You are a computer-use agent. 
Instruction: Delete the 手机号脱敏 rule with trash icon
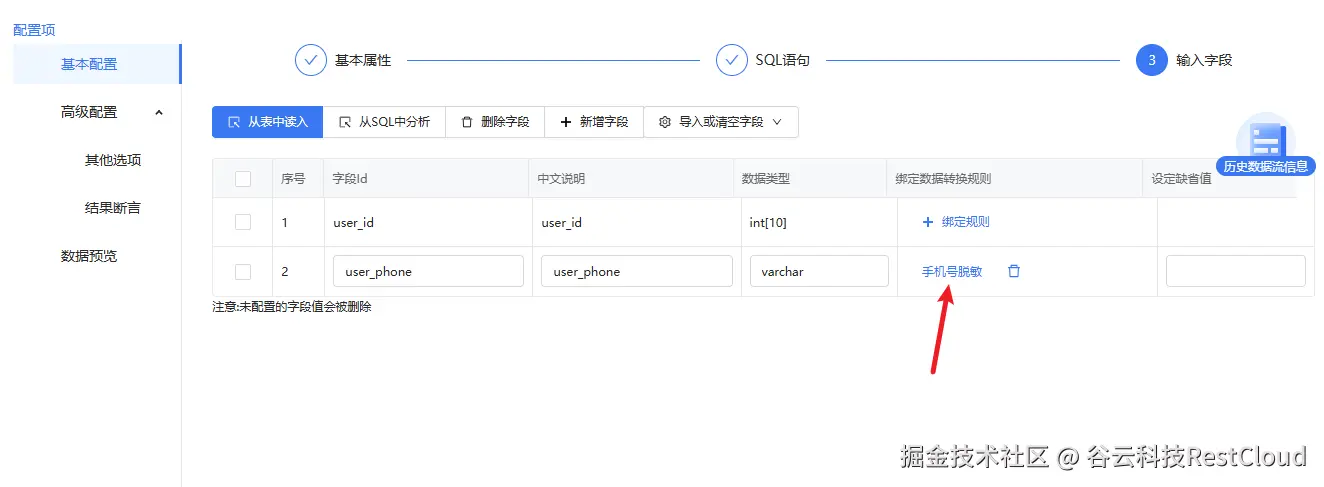tap(1014, 271)
